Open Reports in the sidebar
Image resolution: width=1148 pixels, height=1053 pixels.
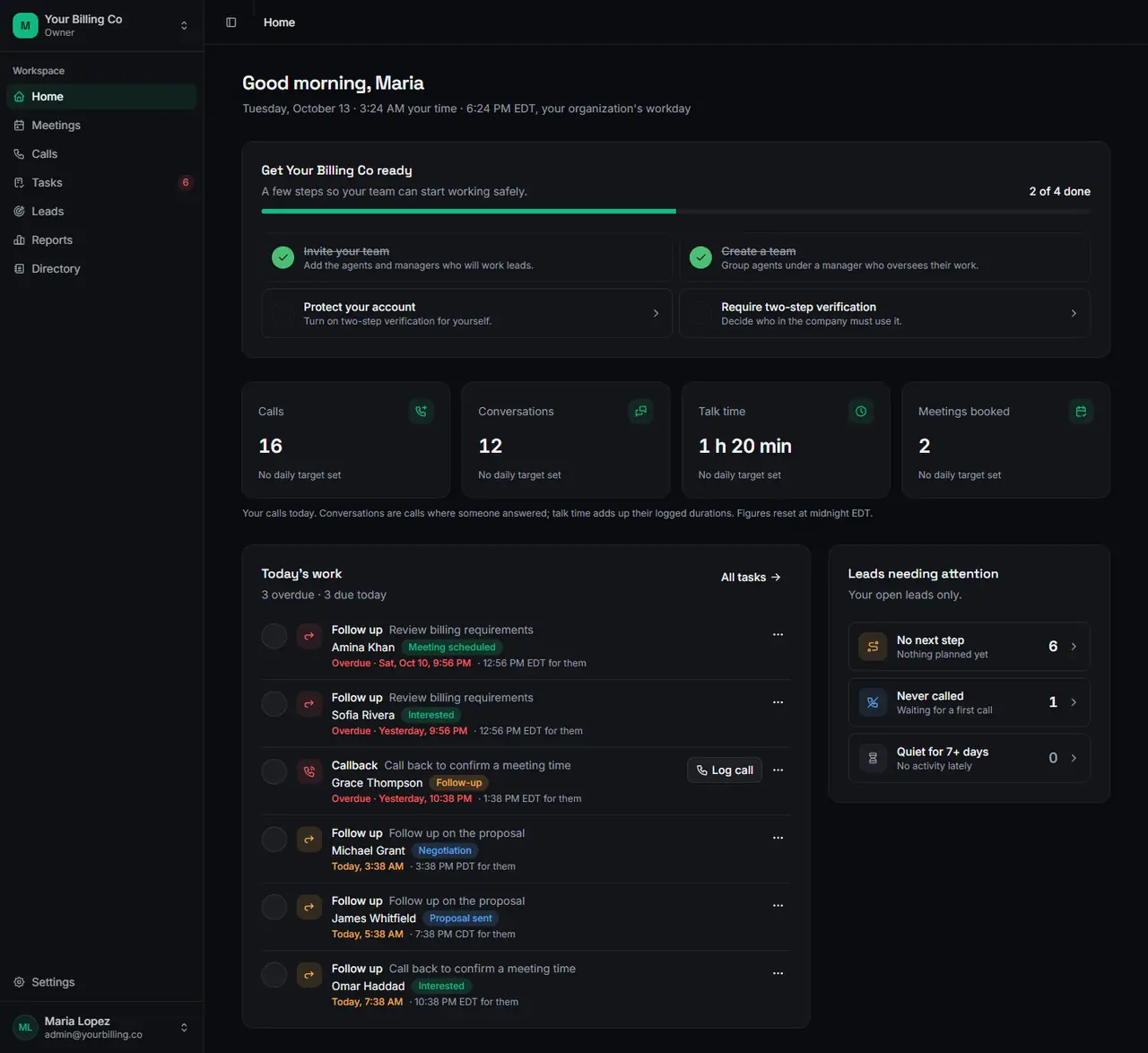click(101, 240)
